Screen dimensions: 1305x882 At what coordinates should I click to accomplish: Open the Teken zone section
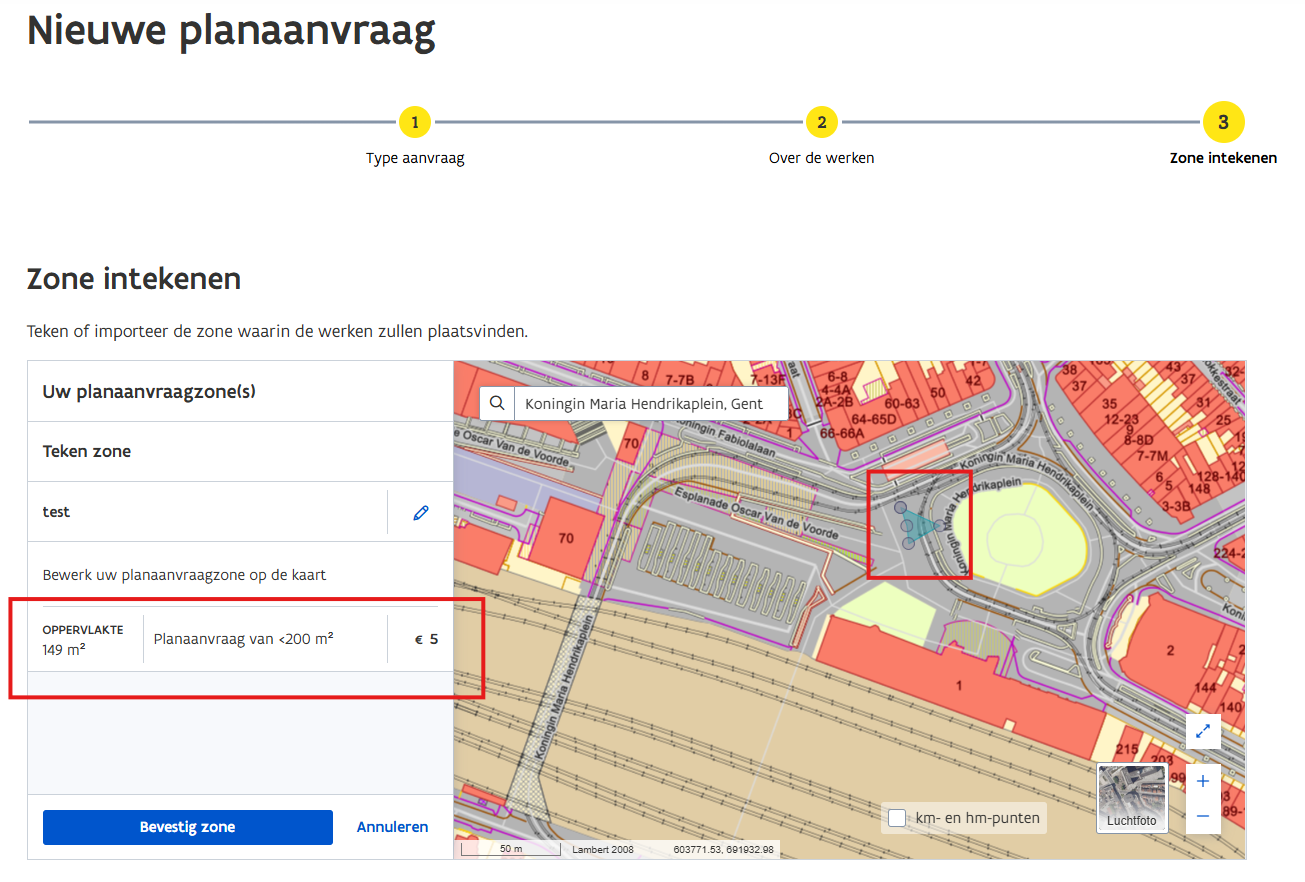(x=87, y=451)
